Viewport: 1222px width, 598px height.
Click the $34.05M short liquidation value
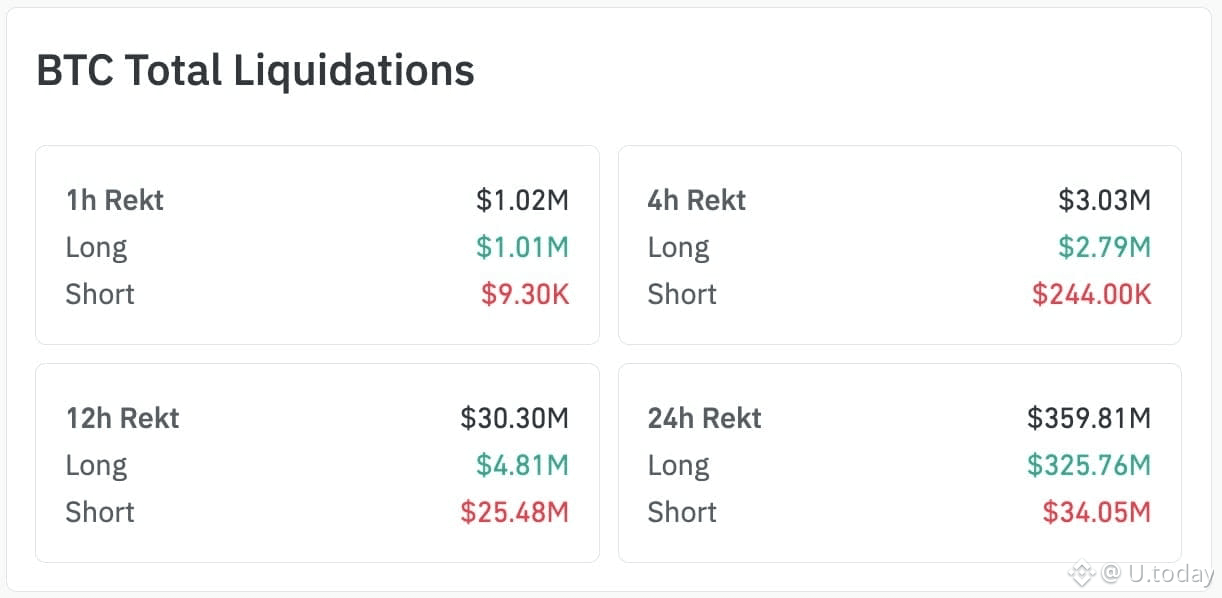click(1096, 512)
